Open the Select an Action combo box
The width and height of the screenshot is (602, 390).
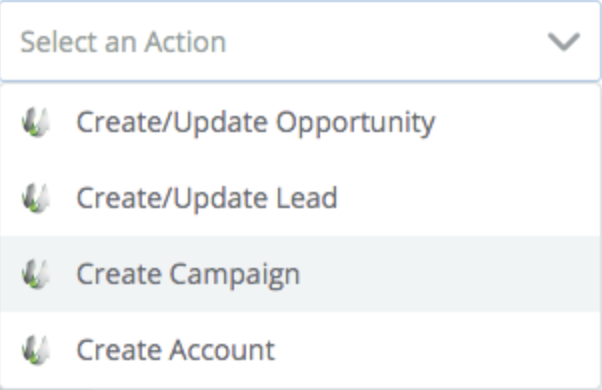tap(301, 41)
